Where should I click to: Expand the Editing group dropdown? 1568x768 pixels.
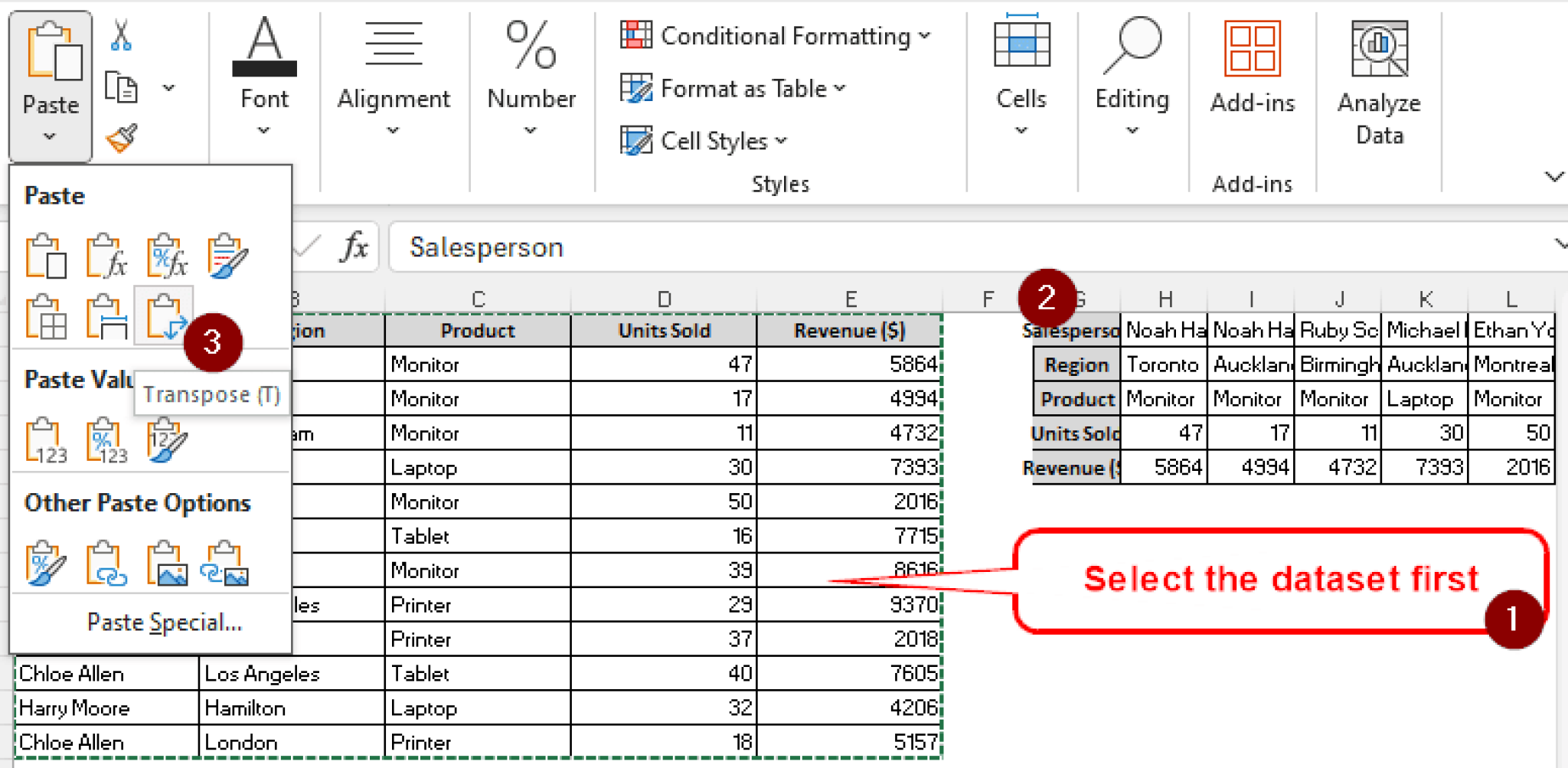pos(1132,131)
